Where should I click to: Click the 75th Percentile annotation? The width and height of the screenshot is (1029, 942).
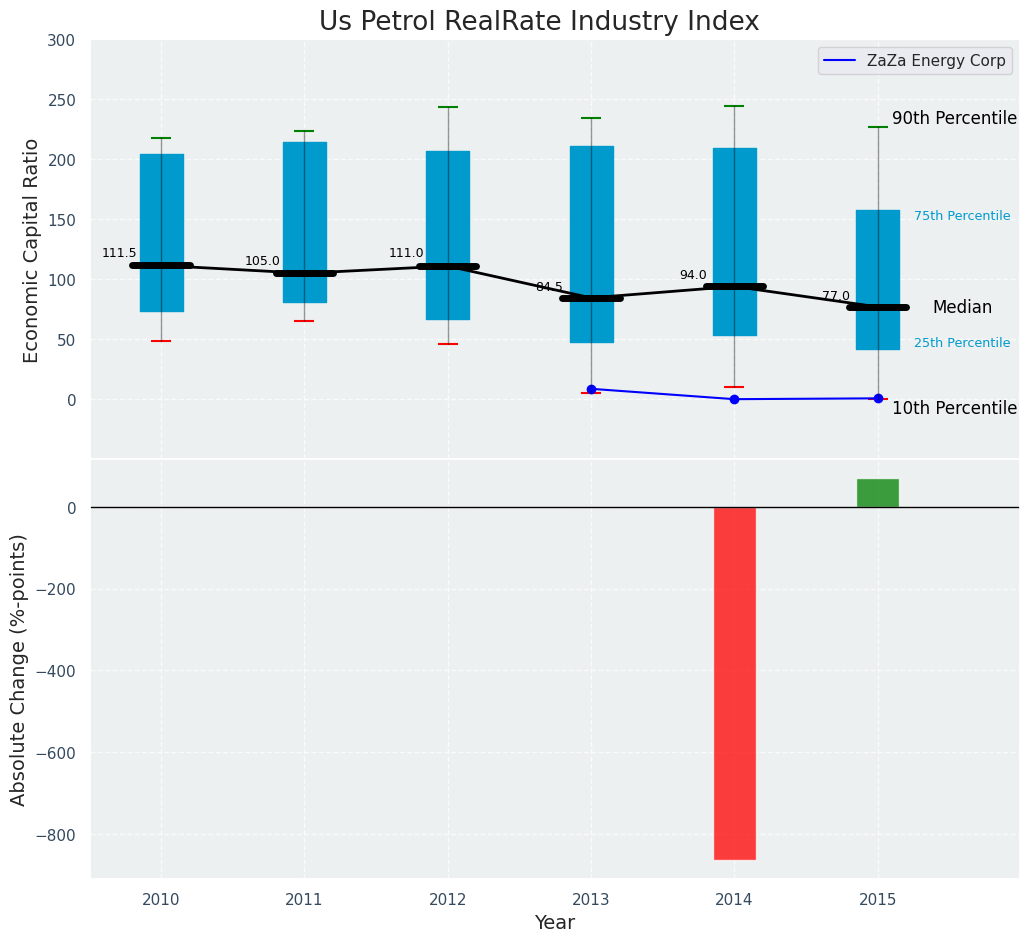click(961, 216)
